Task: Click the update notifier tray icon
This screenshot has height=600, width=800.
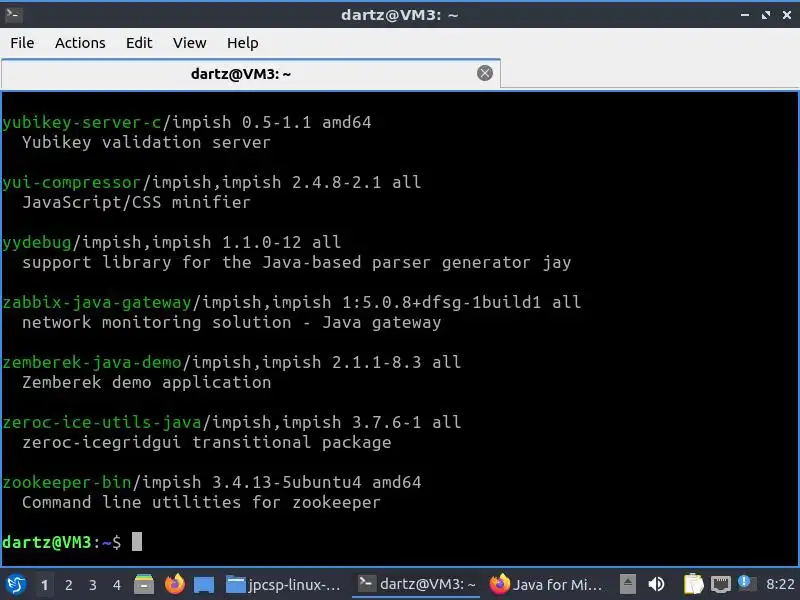Action: [x=746, y=584]
